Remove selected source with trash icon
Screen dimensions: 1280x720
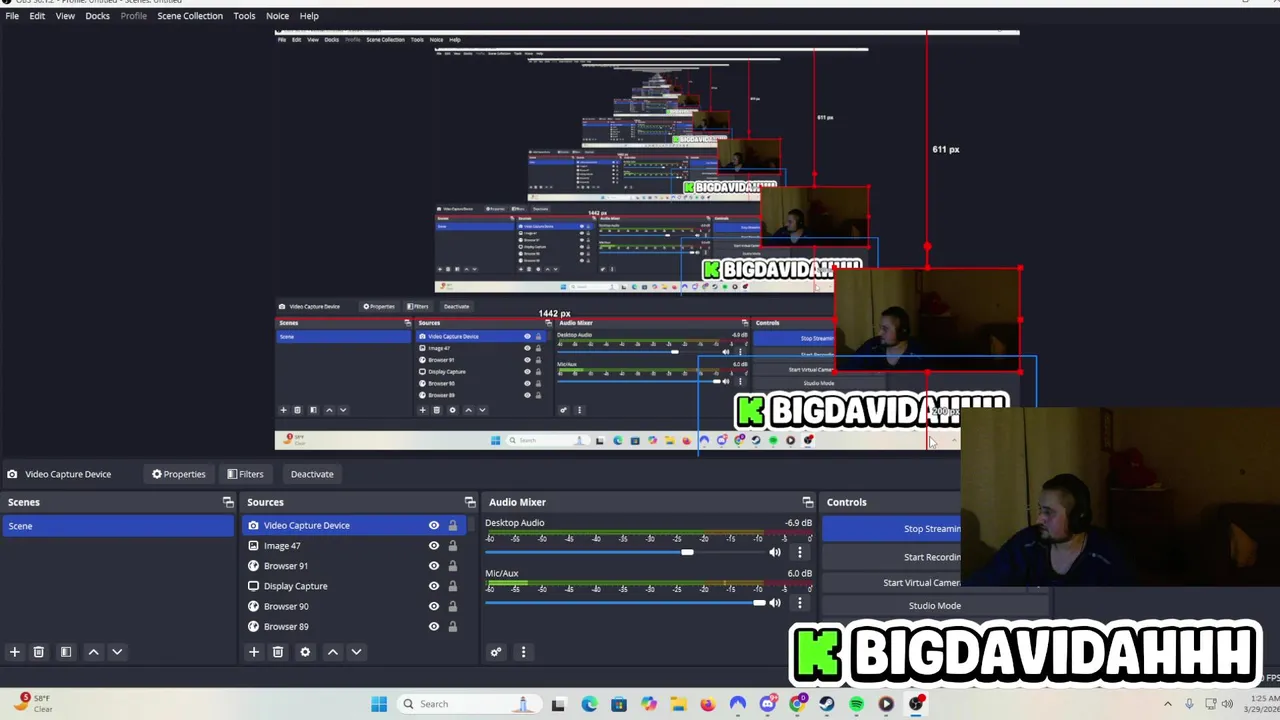coord(278,652)
